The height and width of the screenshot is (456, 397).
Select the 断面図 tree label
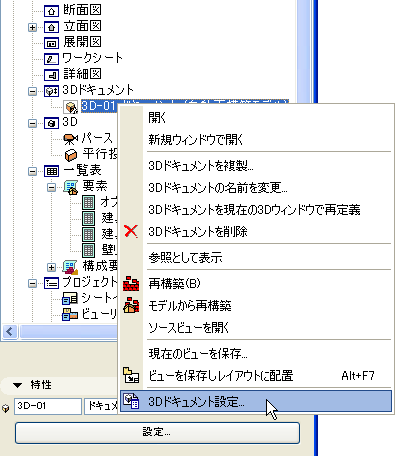click(x=83, y=10)
